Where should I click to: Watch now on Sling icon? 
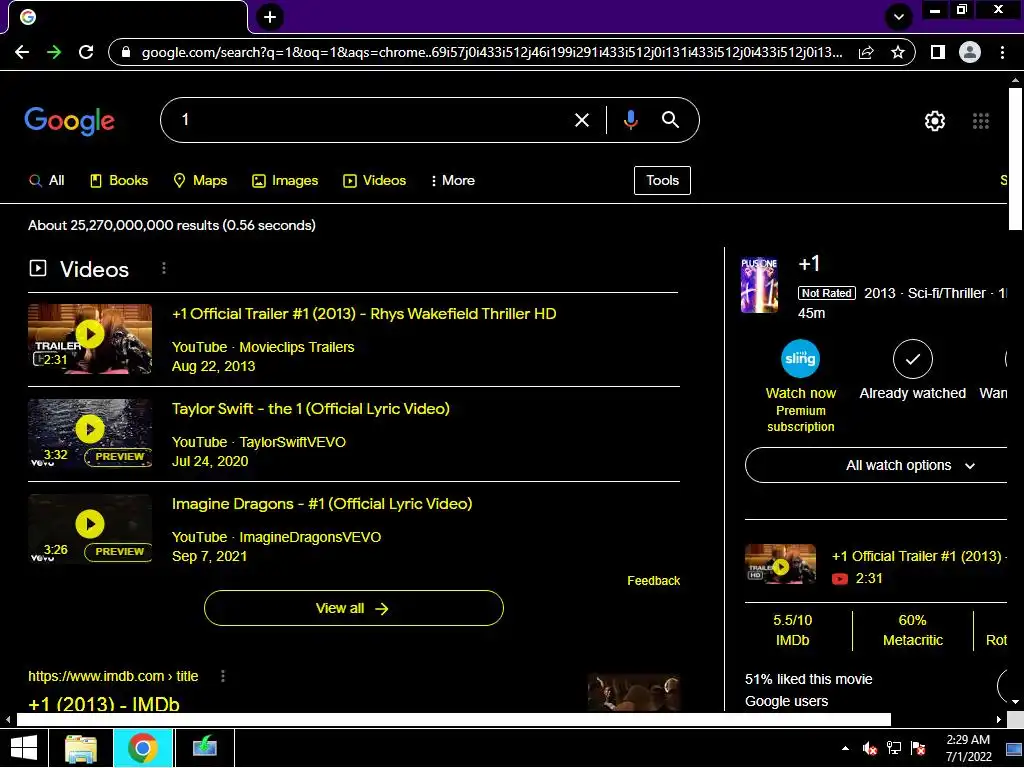(x=800, y=359)
